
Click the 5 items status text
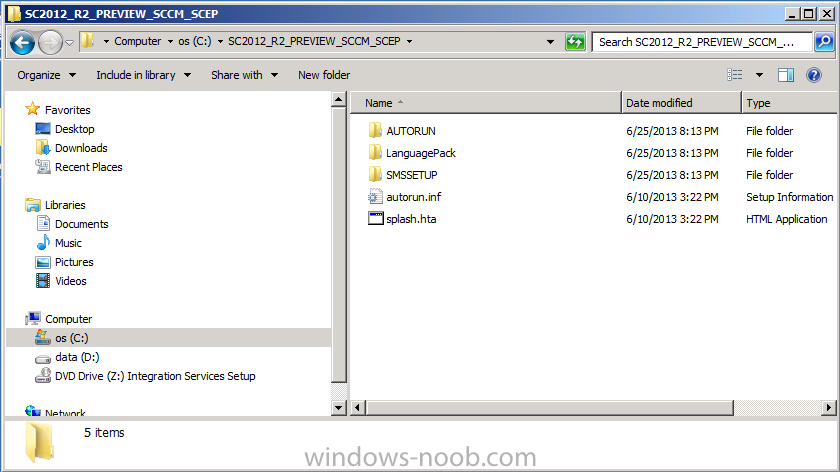pyautogui.click(x=104, y=433)
